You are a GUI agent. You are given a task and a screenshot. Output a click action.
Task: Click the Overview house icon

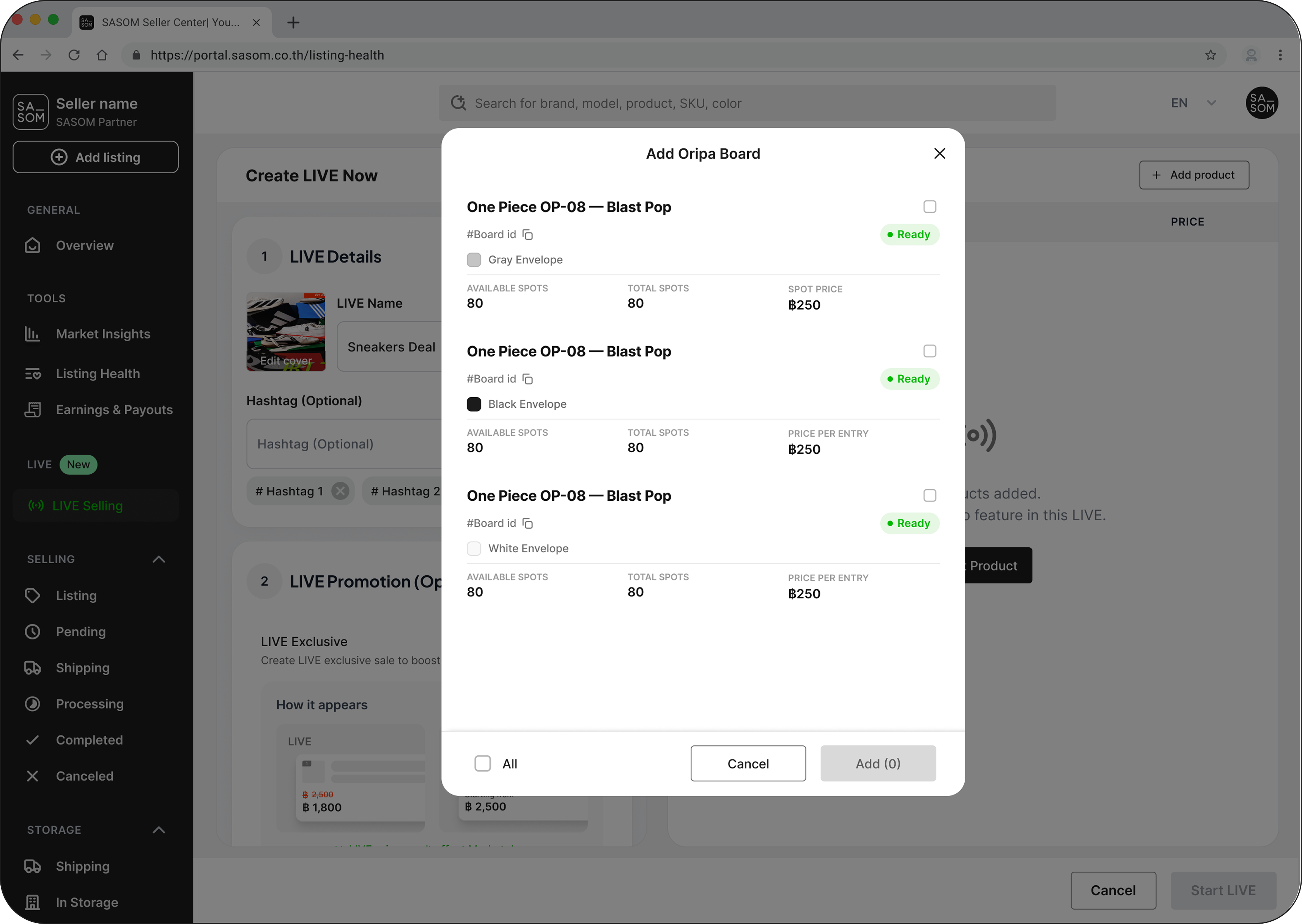click(x=32, y=245)
